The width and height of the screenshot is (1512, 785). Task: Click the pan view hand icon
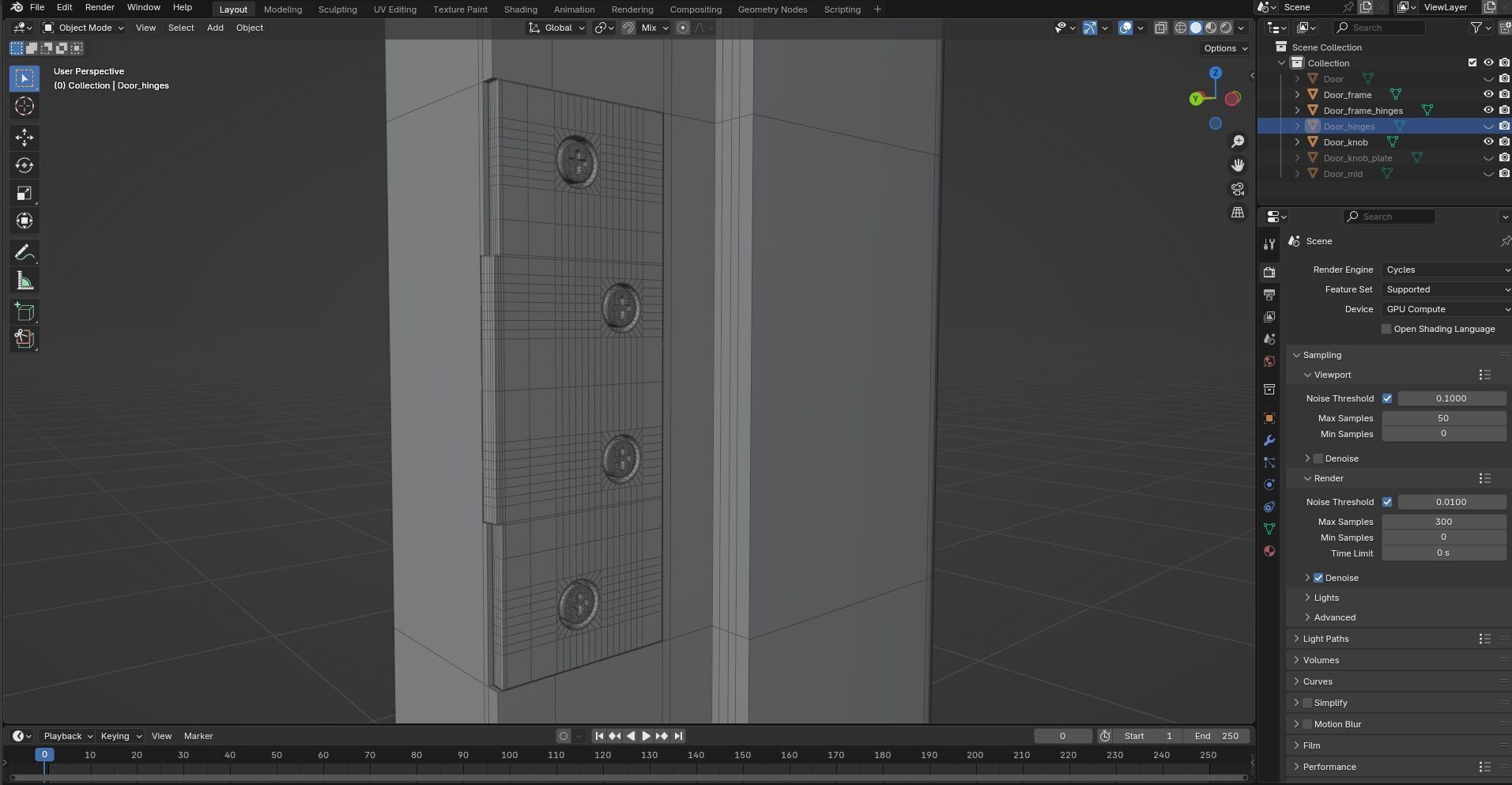coord(1238,165)
